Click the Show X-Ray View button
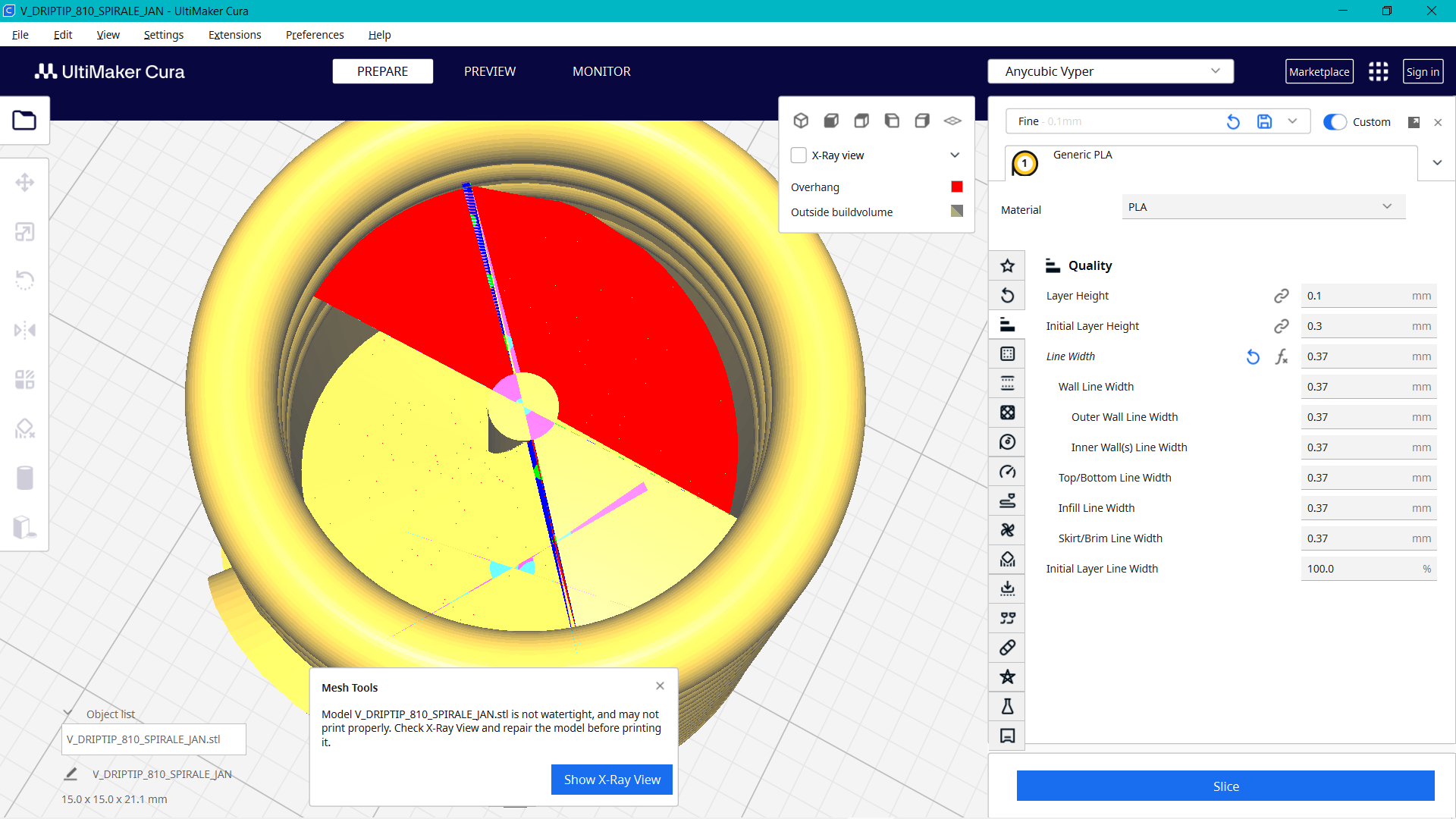 [611, 779]
